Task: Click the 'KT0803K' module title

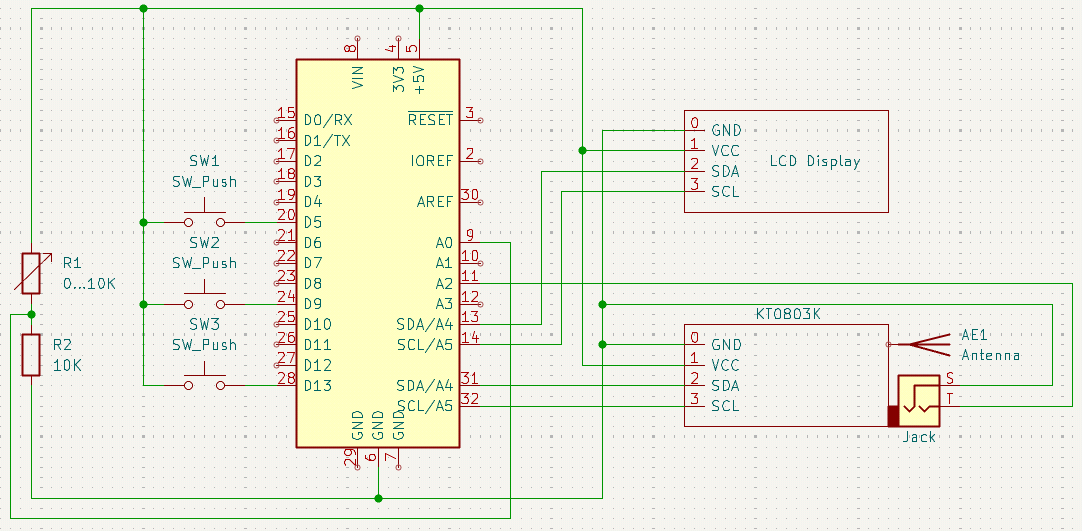Action: (x=786, y=314)
